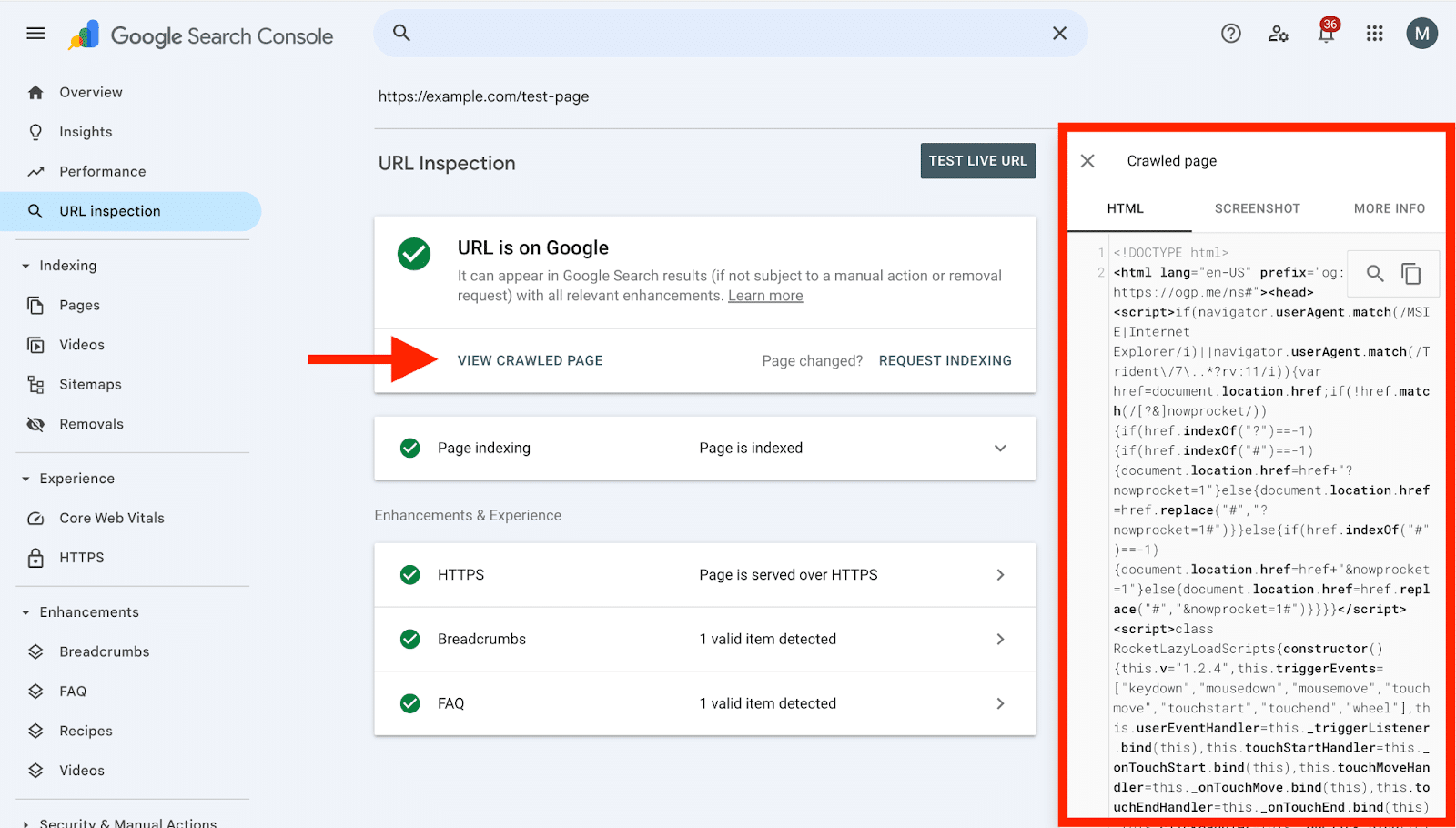Clear the search bar with X icon

coord(1059,33)
